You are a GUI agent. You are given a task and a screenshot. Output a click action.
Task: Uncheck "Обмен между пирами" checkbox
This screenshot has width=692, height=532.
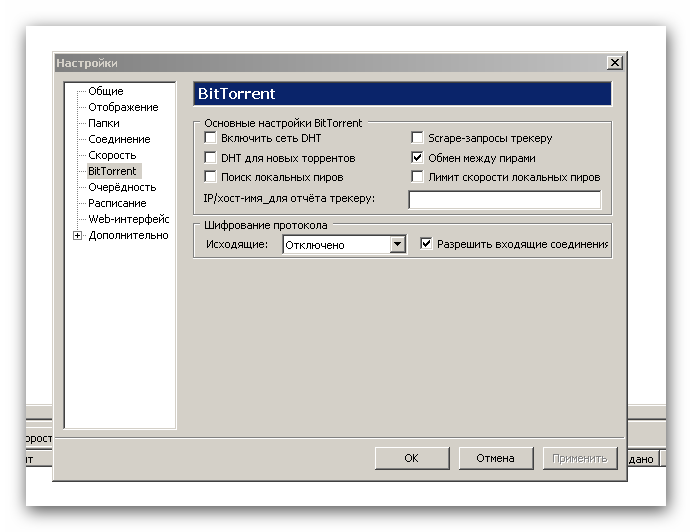pos(417,158)
